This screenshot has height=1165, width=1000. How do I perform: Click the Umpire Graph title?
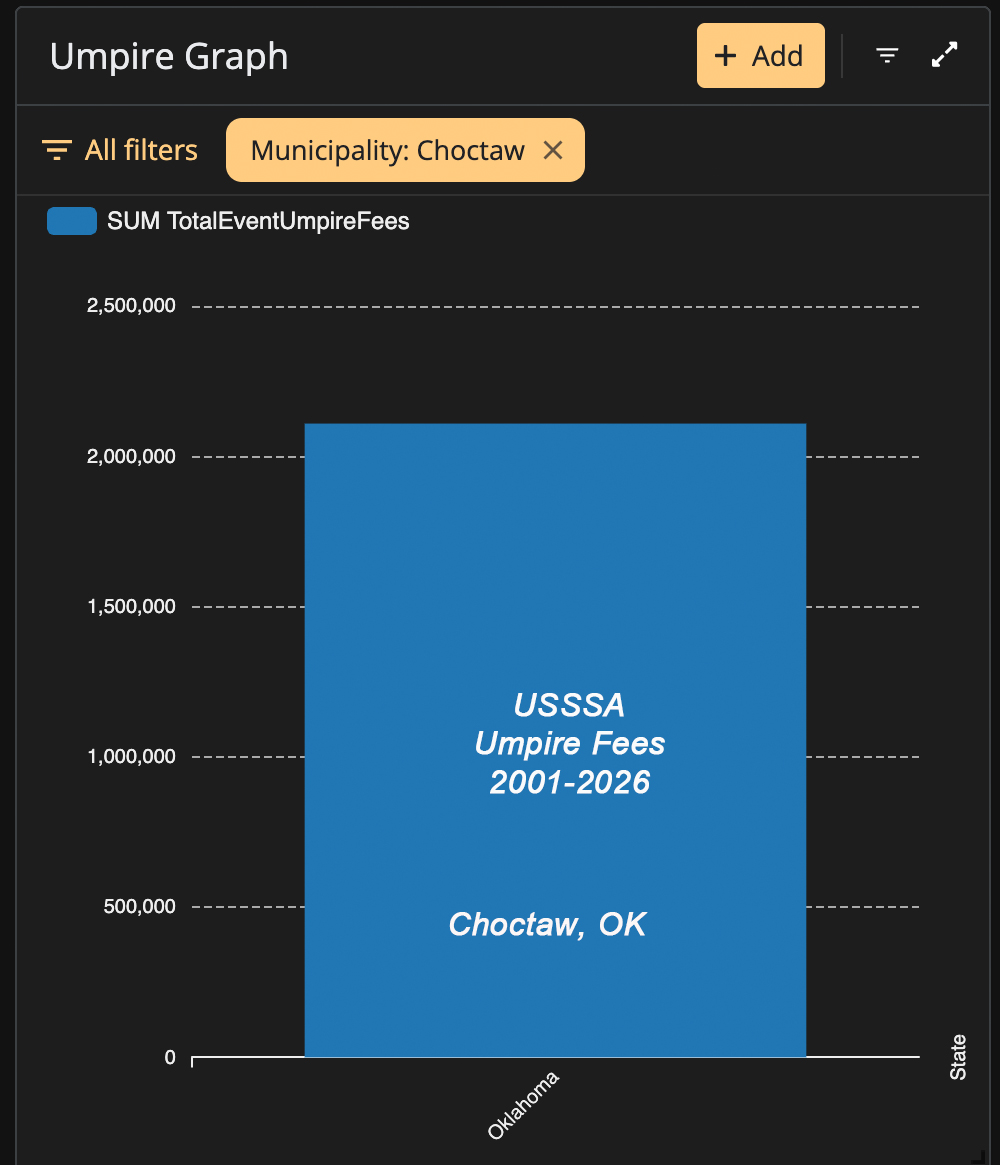coord(169,57)
